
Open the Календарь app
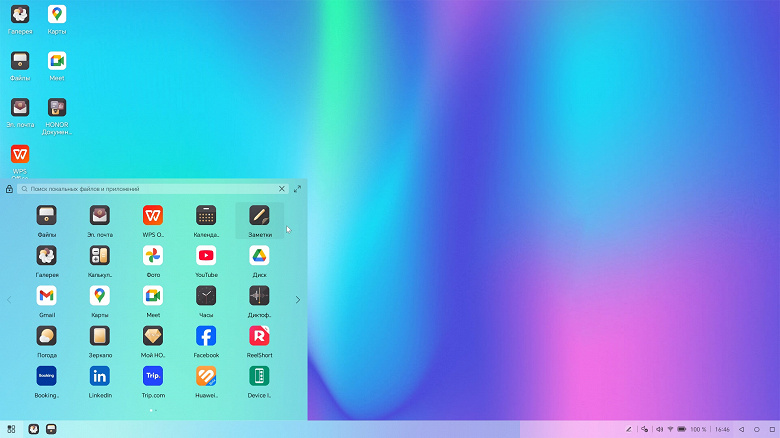click(206, 216)
